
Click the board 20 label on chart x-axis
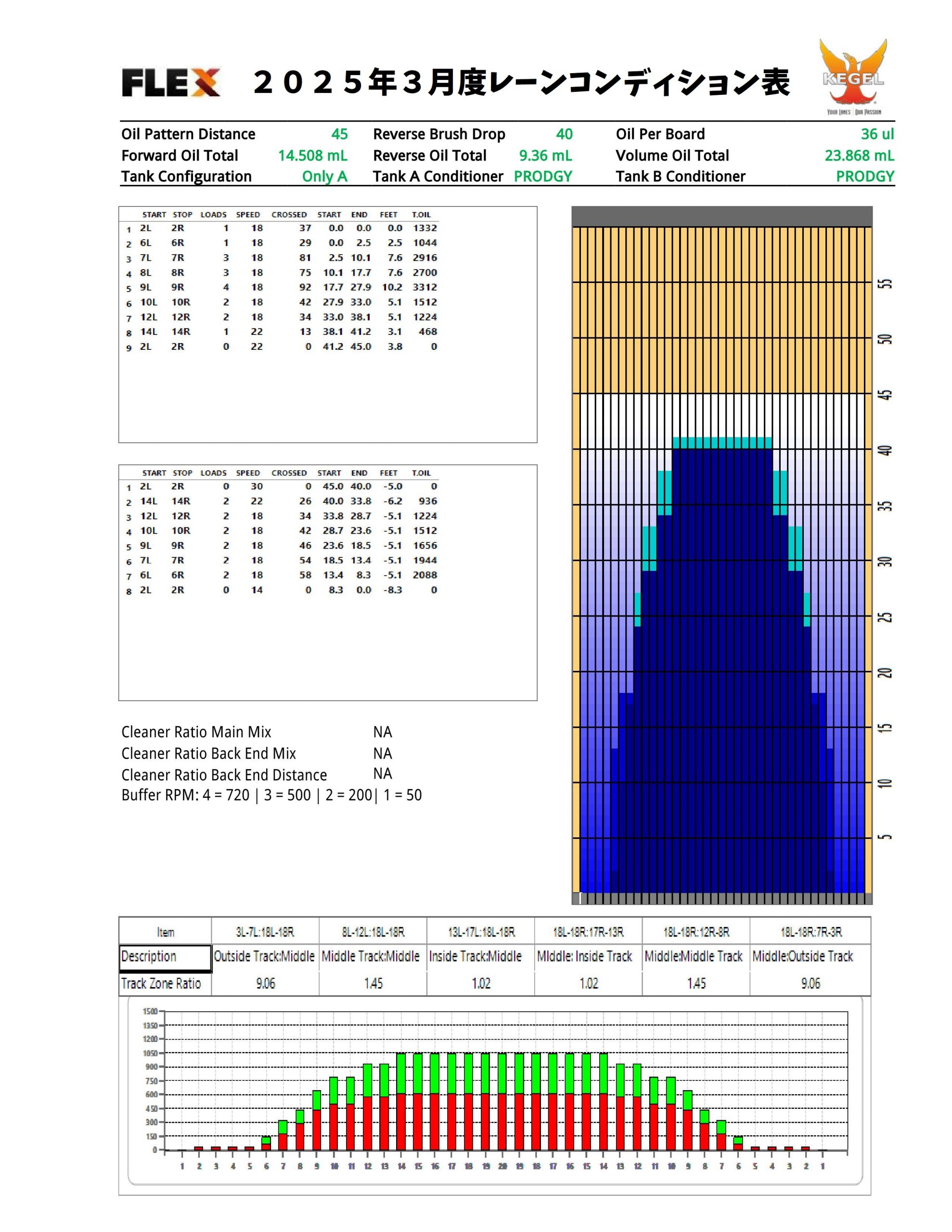(x=502, y=1166)
